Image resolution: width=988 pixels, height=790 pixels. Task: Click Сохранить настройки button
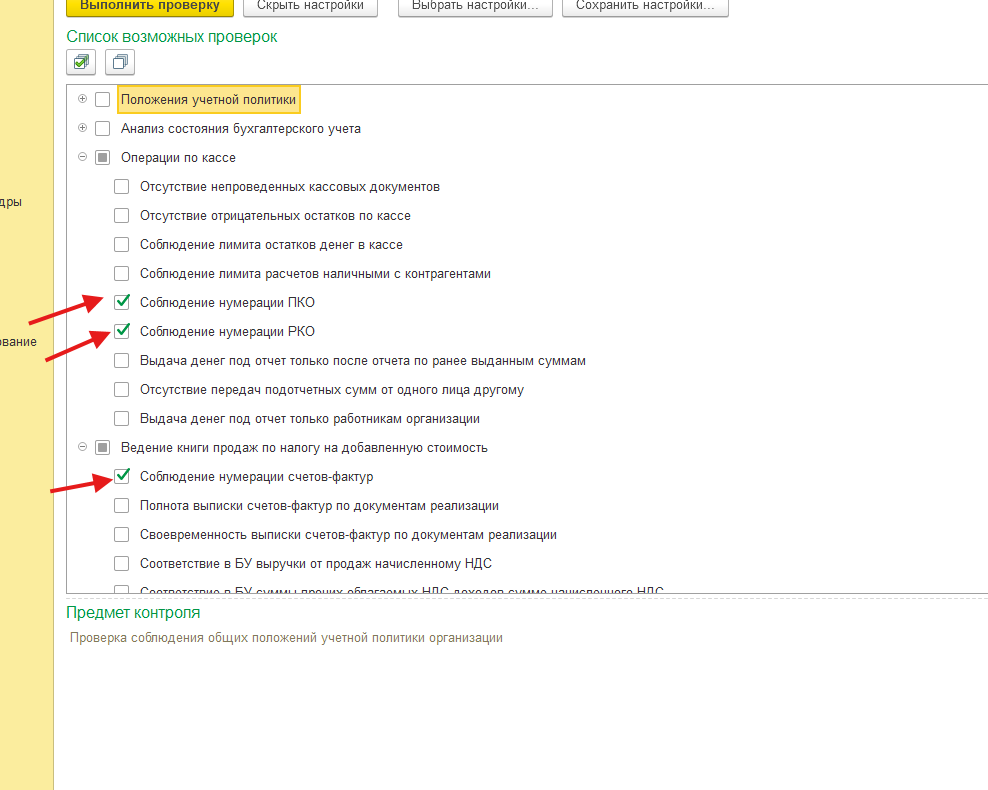[645, 6]
